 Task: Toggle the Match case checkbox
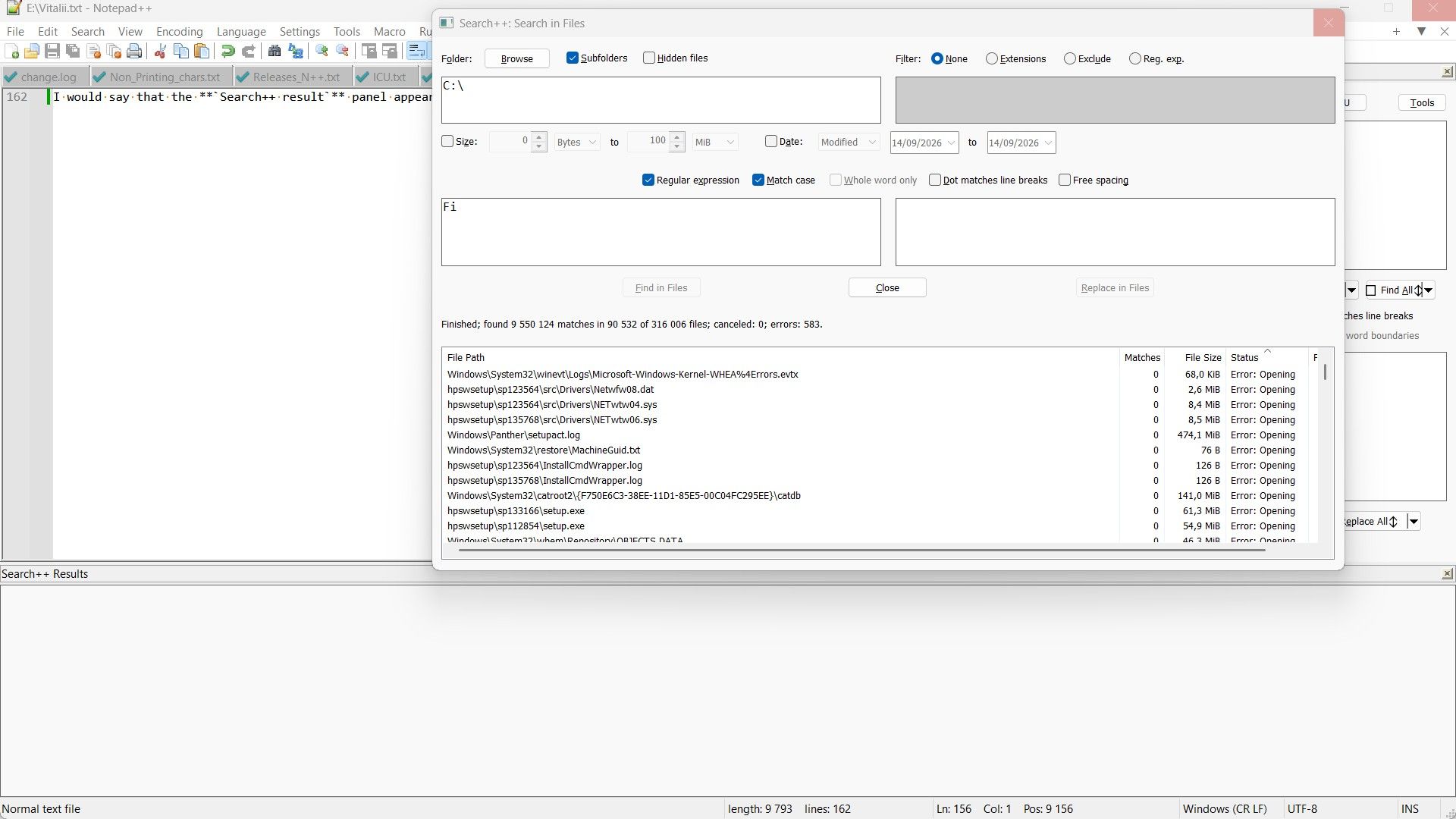point(758,180)
